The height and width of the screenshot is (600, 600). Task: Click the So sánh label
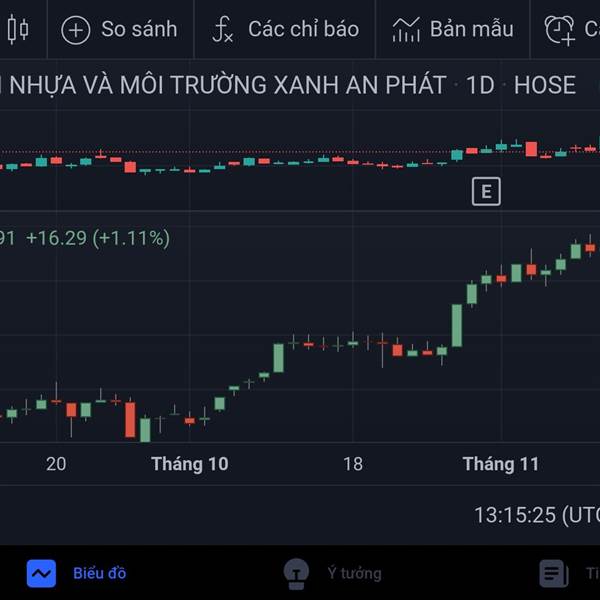[x=139, y=29]
